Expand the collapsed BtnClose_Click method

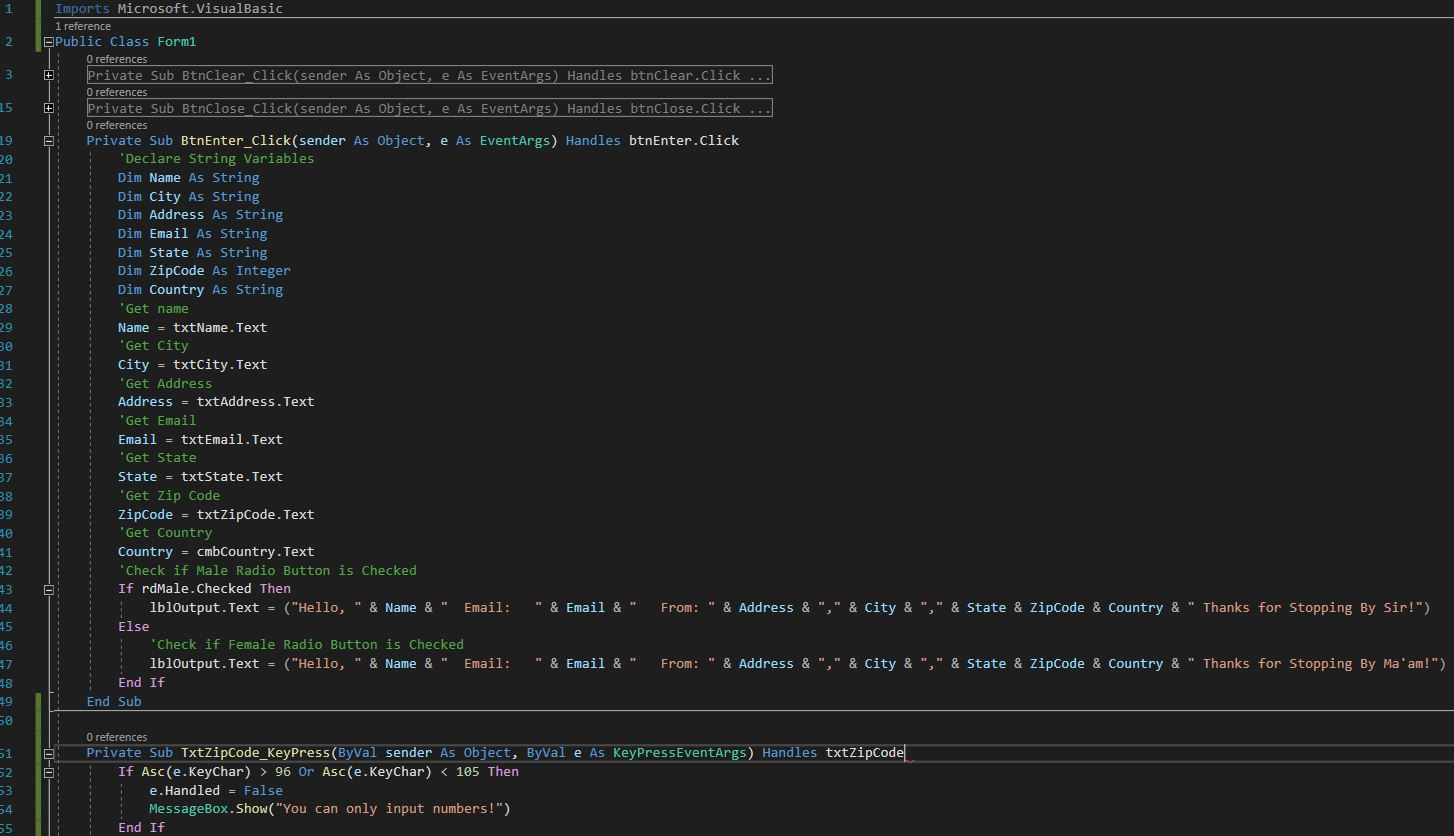click(x=48, y=107)
